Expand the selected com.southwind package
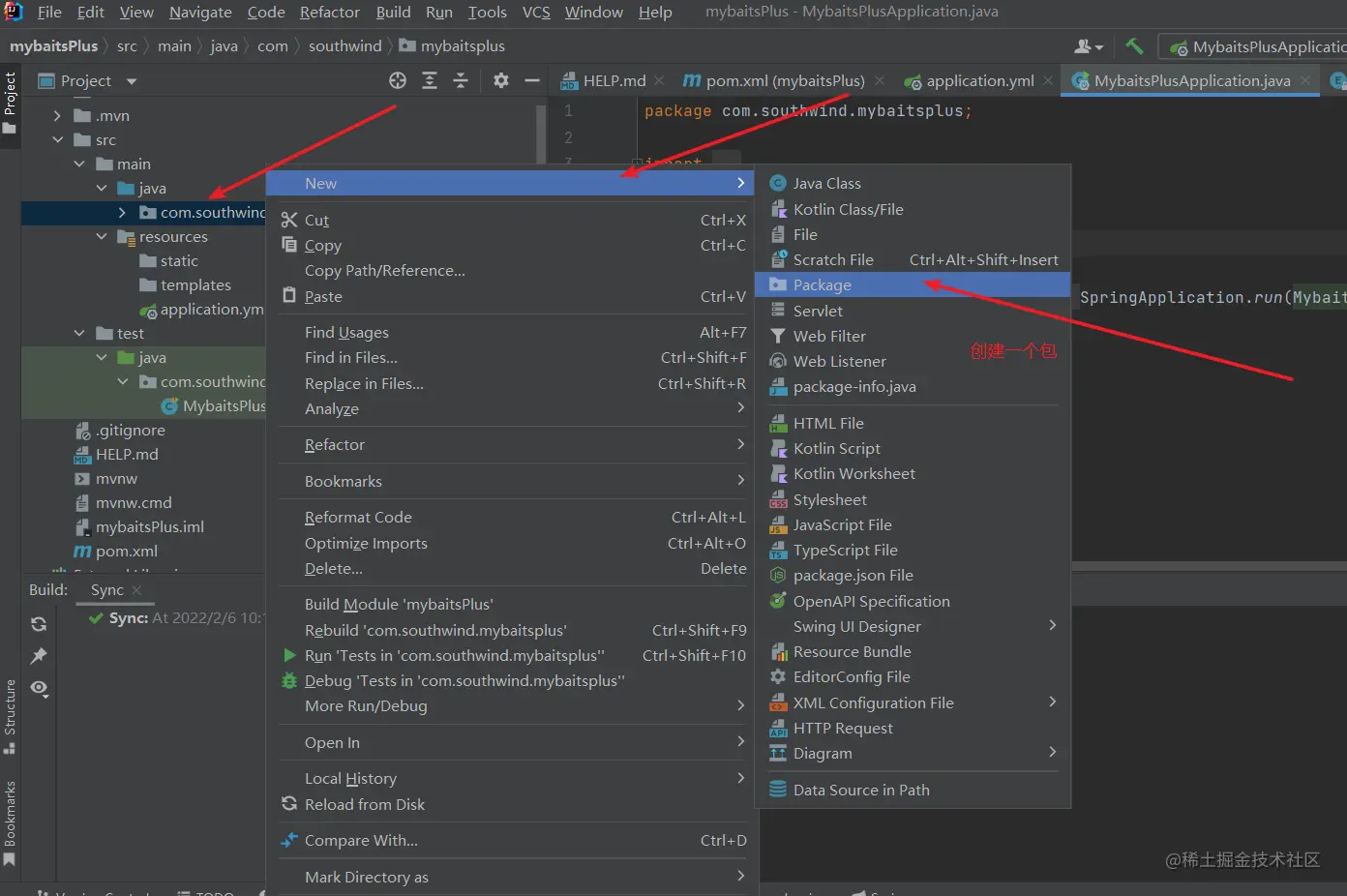 (122, 213)
